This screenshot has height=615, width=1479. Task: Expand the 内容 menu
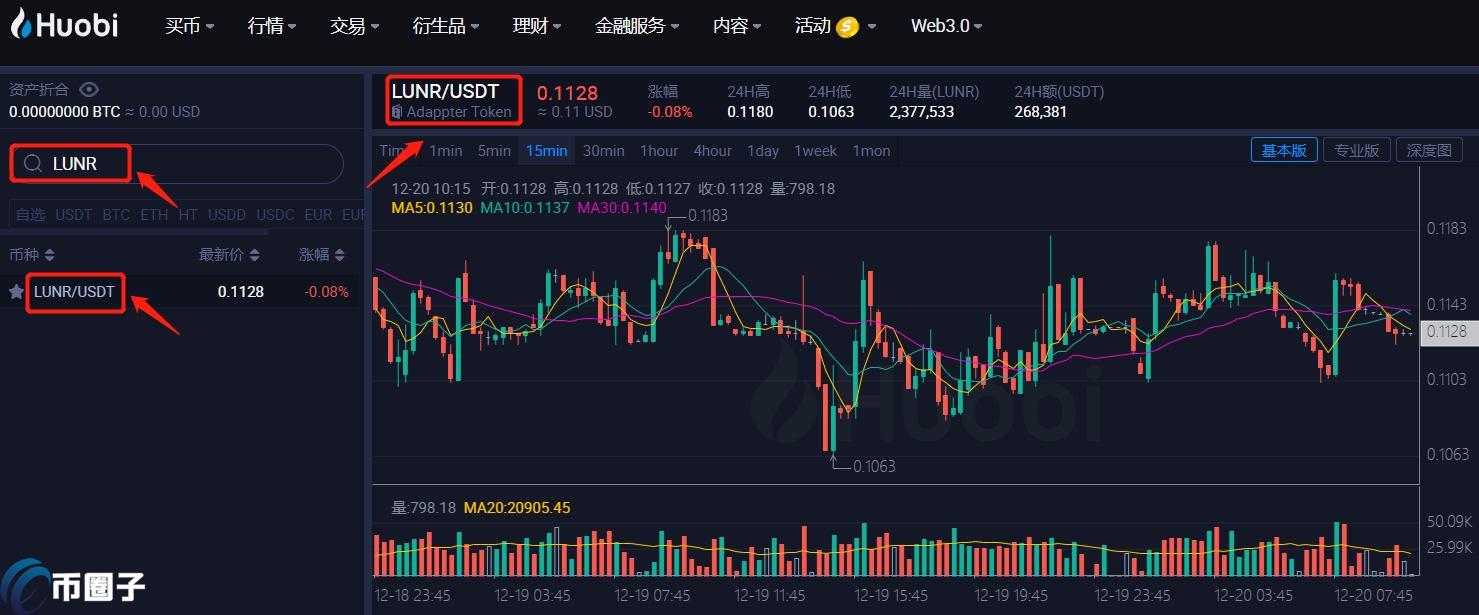pos(737,26)
